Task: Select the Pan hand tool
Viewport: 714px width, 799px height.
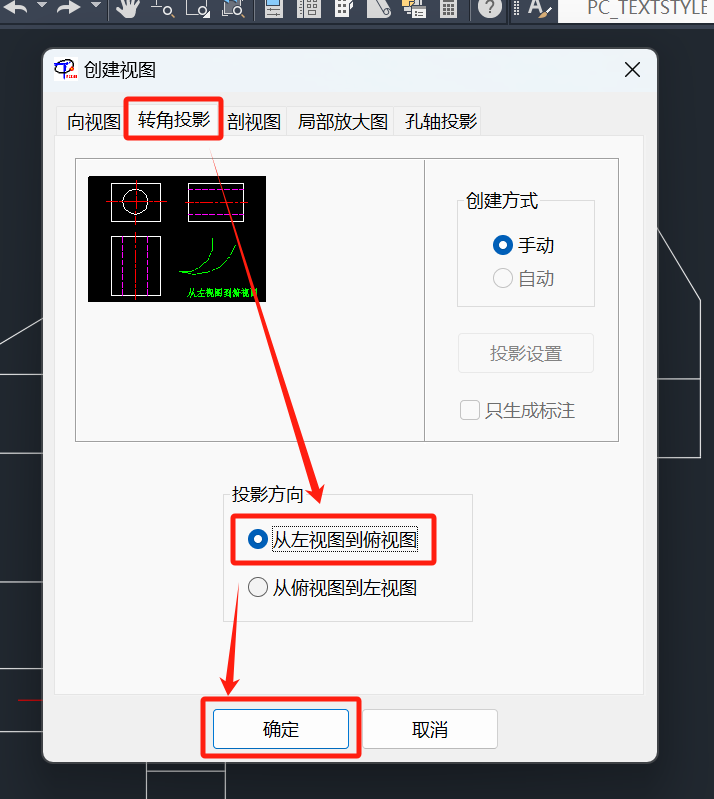Action: click(128, 8)
